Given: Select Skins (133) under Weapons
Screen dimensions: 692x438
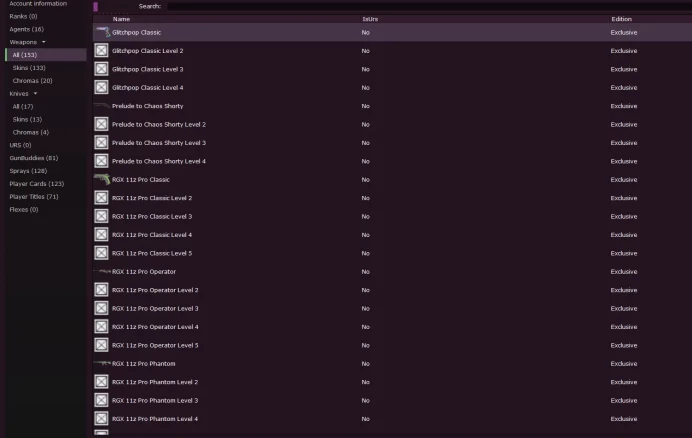Looking at the screenshot, I should pos(29,68).
